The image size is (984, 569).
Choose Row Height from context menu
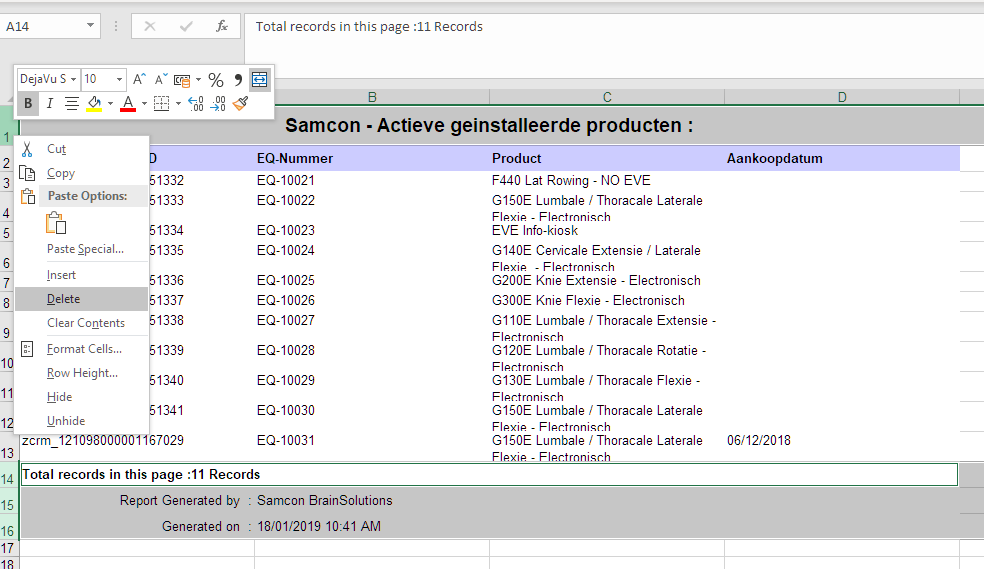tap(82, 373)
